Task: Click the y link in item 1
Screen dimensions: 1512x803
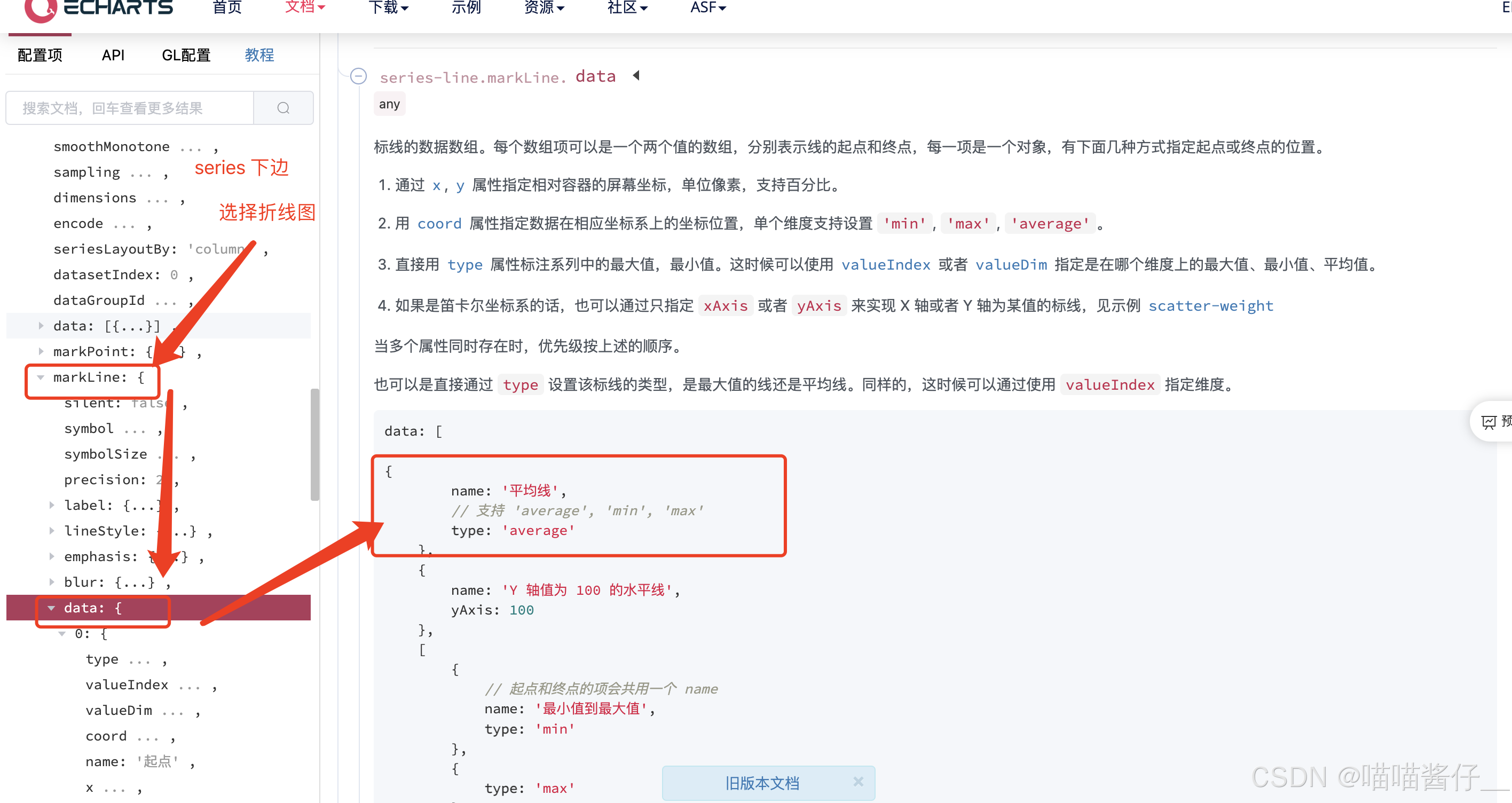Action: pos(460,186)
